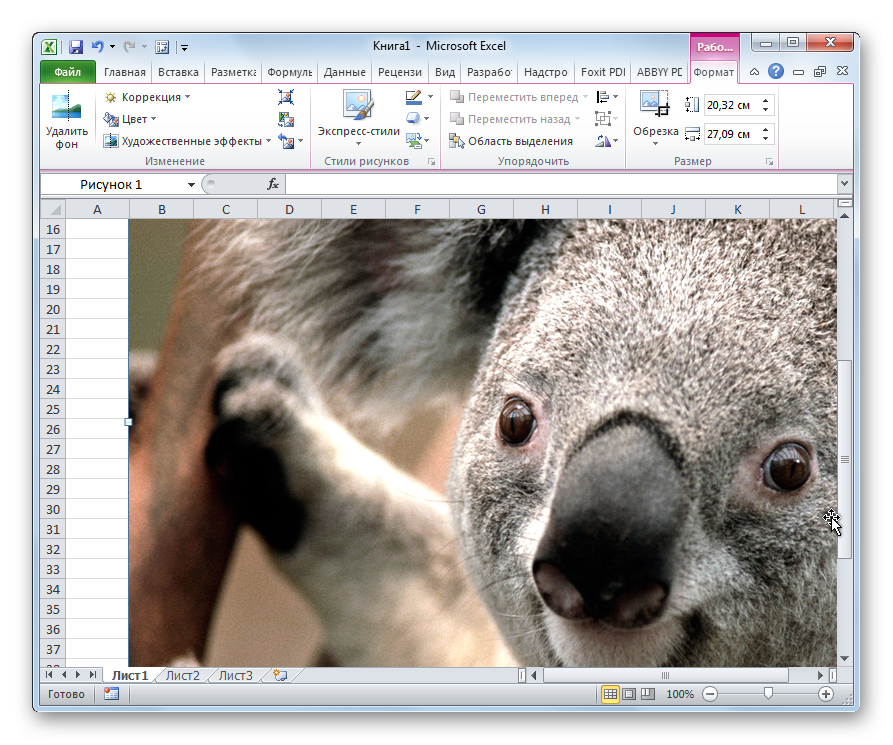
Task: Click the Change Picture icon
Action: (x=286, y=119)
